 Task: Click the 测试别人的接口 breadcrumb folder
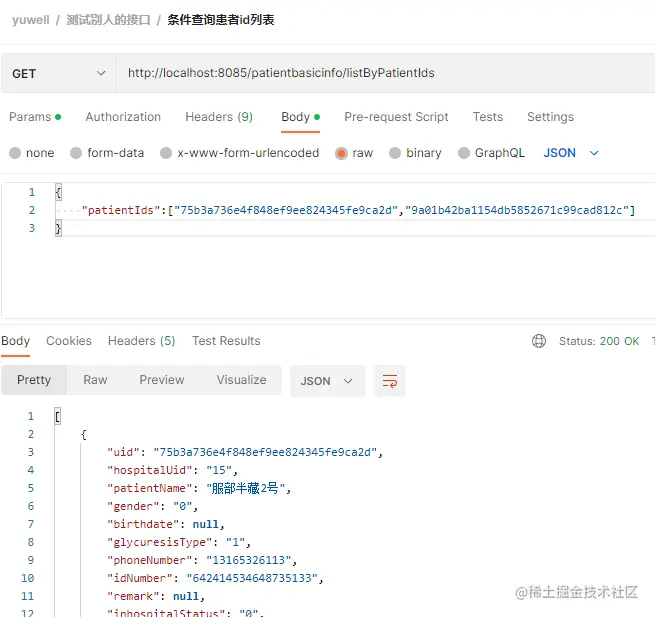(x=108, y=20)
